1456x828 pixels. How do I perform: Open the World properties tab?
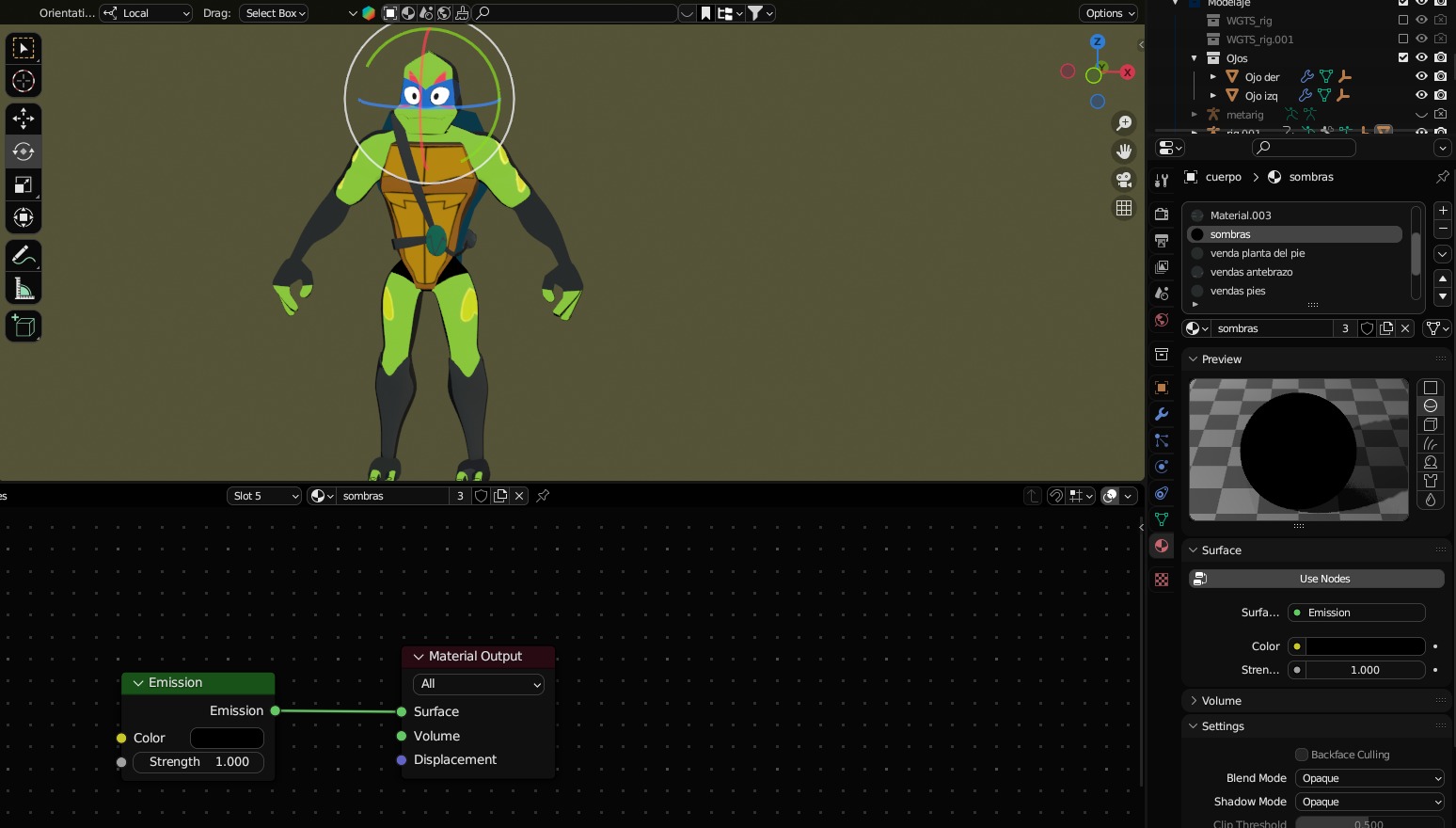click(1162, 320)
